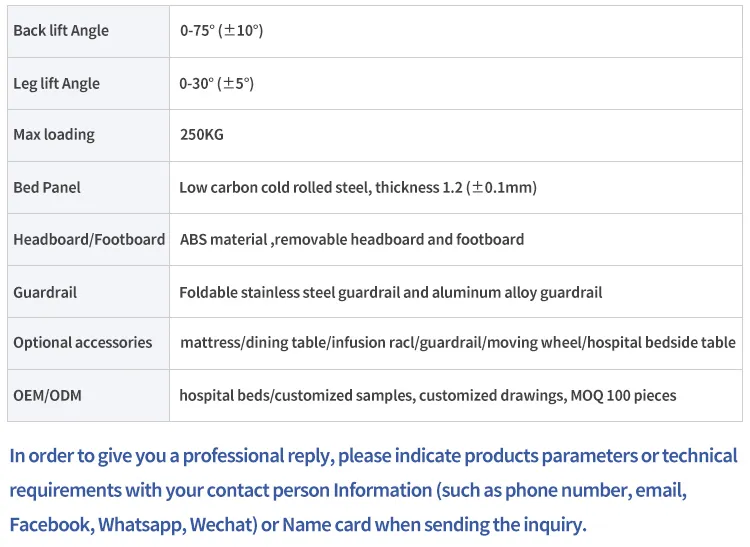Select the MOQ 100 pieces text
Viewport: 750px width, 547px height.
point(623,395)
